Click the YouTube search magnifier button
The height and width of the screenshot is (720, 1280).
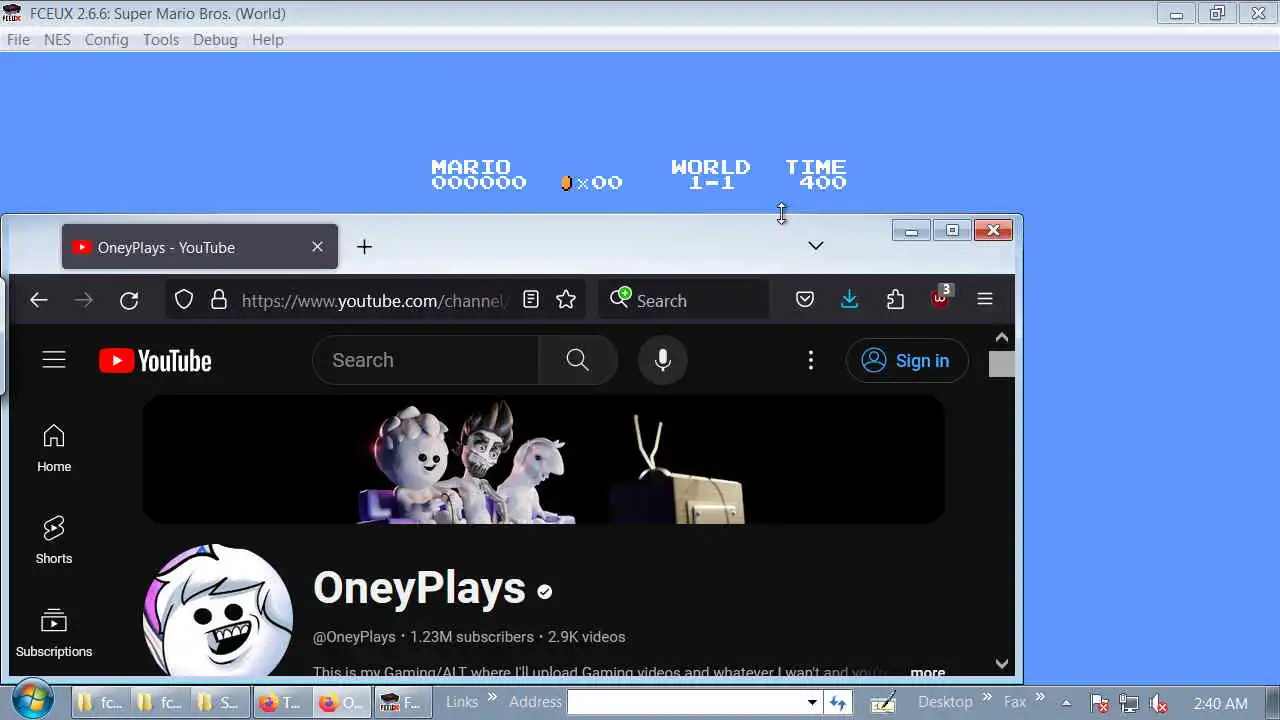[577, 360]
